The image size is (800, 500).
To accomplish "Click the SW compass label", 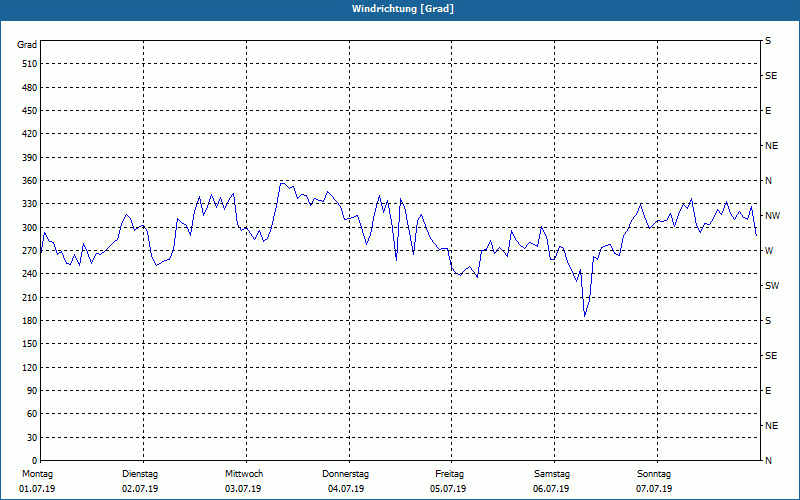I will tap(772, 286).
